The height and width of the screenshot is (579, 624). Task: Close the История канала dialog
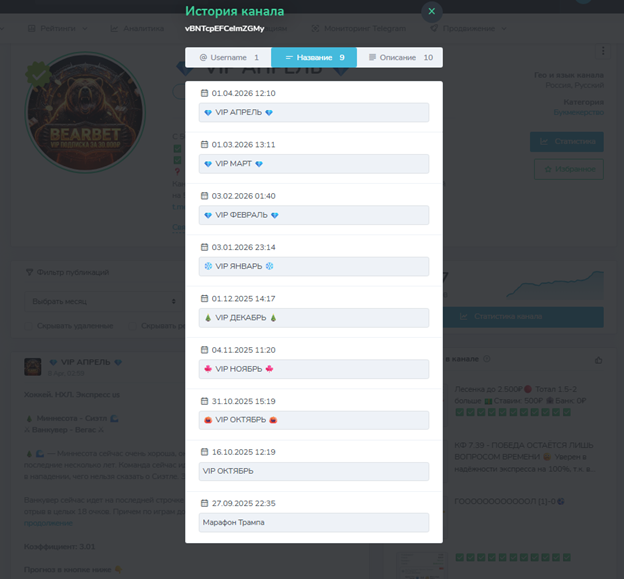(x=431, y=12)
